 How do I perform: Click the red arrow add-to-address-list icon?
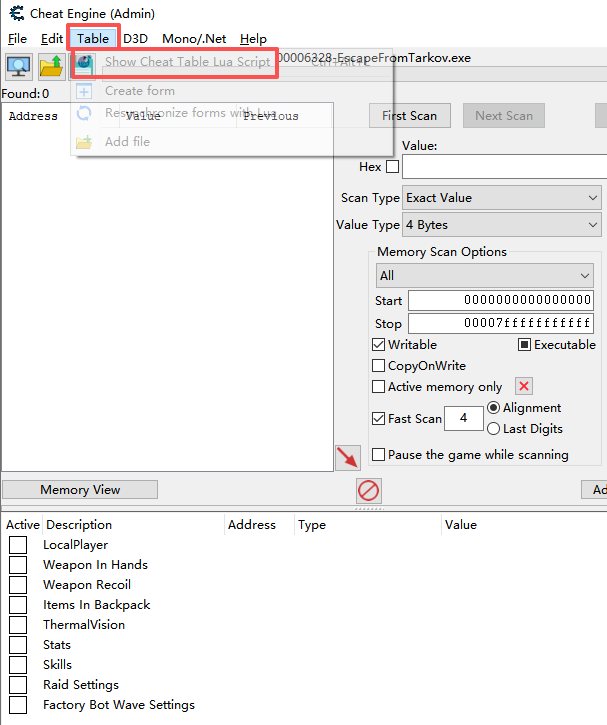(x=347, y=458)
